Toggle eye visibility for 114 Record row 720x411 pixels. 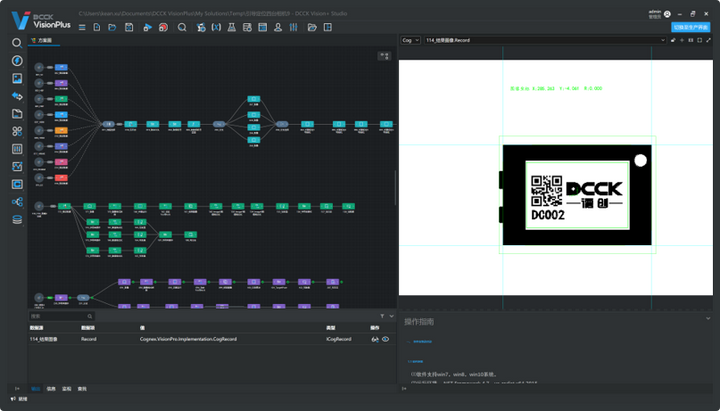[x=385, y=340]
